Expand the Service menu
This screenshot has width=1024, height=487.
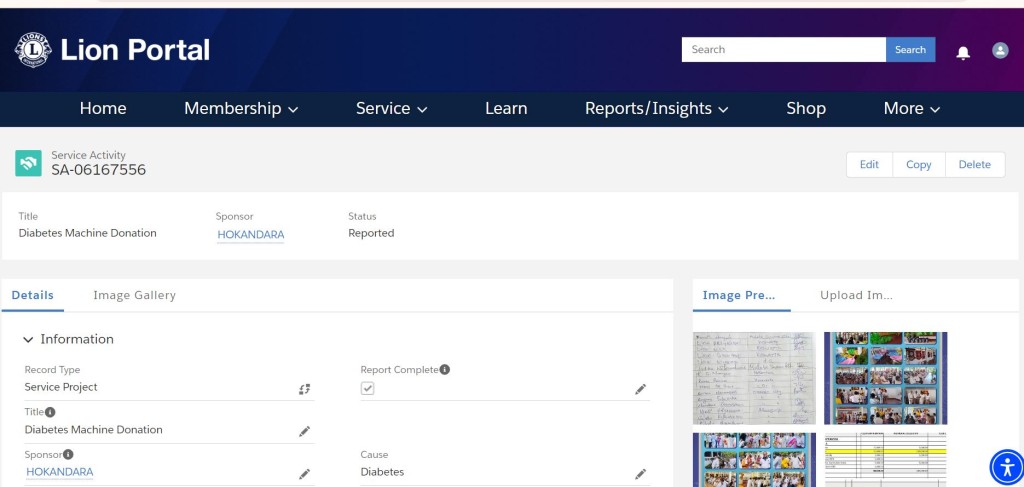(x=391, y=108)
